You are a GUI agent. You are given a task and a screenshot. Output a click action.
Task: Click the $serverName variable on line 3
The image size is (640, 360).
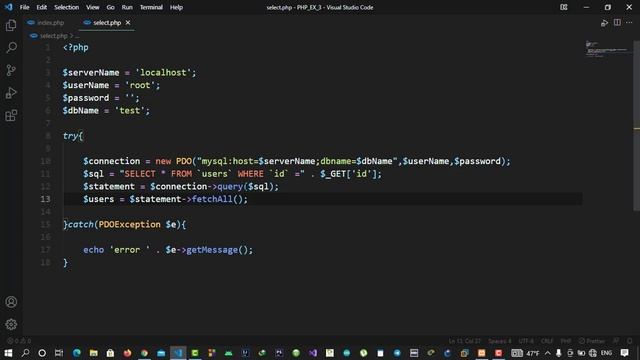pos(91,73)
